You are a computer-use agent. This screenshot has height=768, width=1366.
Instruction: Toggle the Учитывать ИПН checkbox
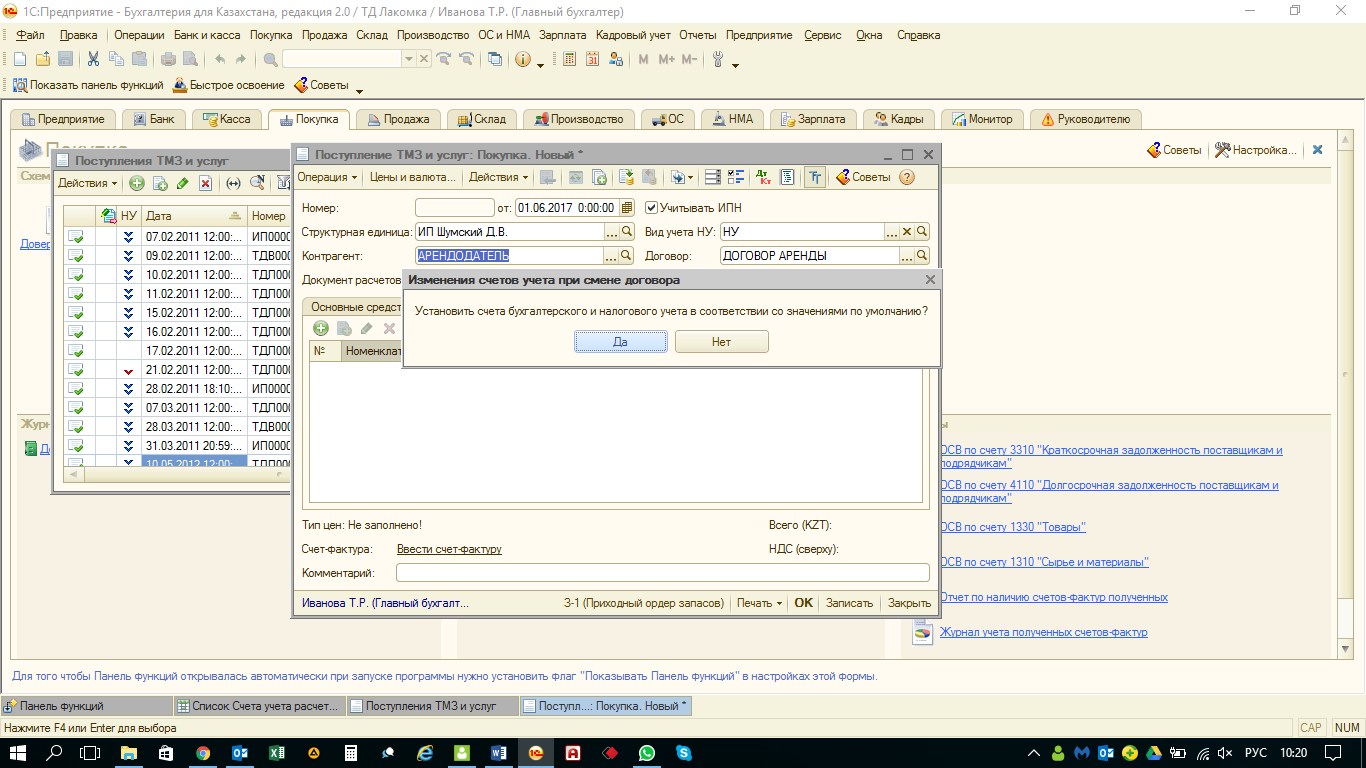coord(652,208)
